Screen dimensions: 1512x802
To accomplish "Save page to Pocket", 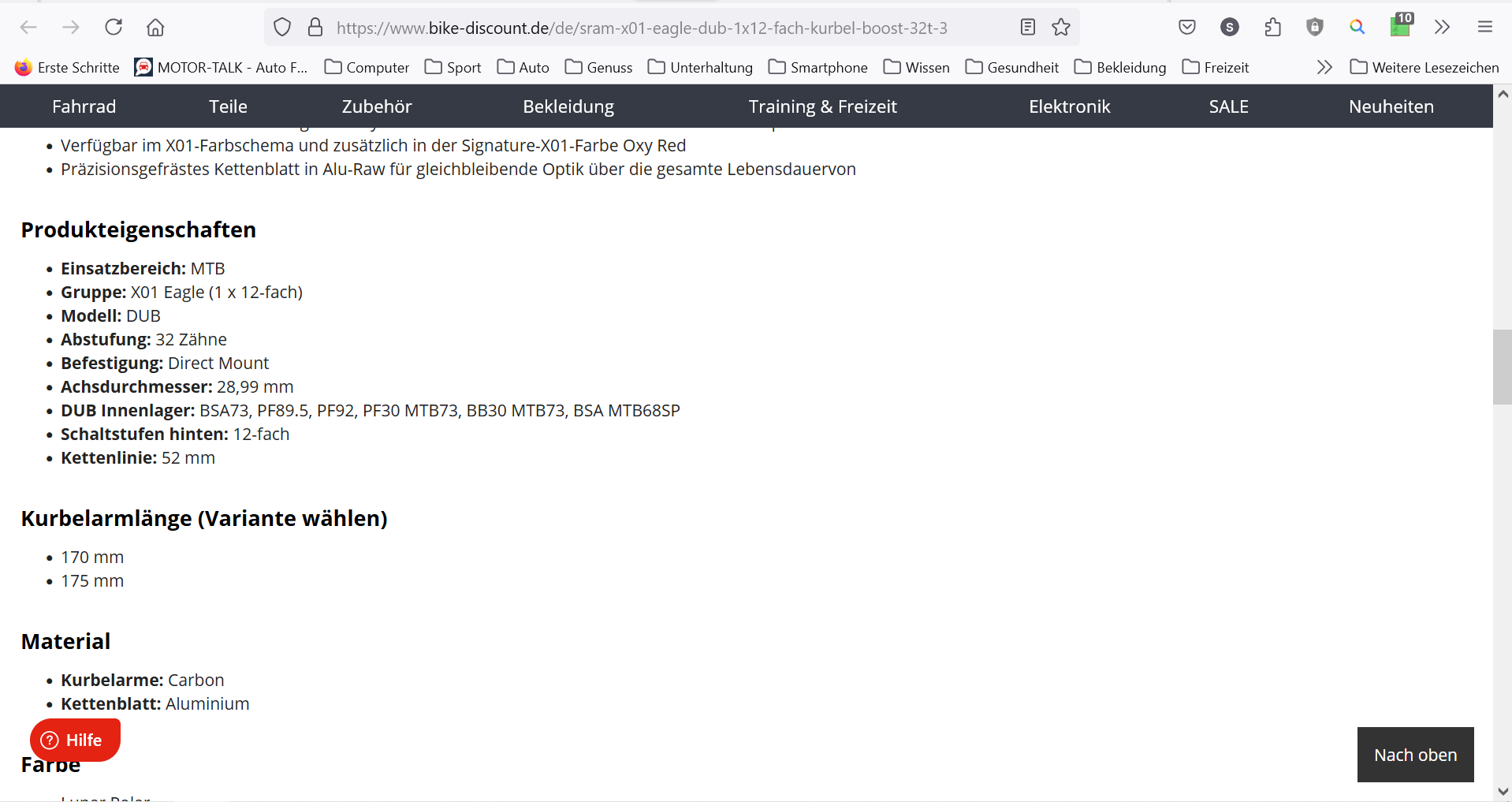I will coord(1187,28).
